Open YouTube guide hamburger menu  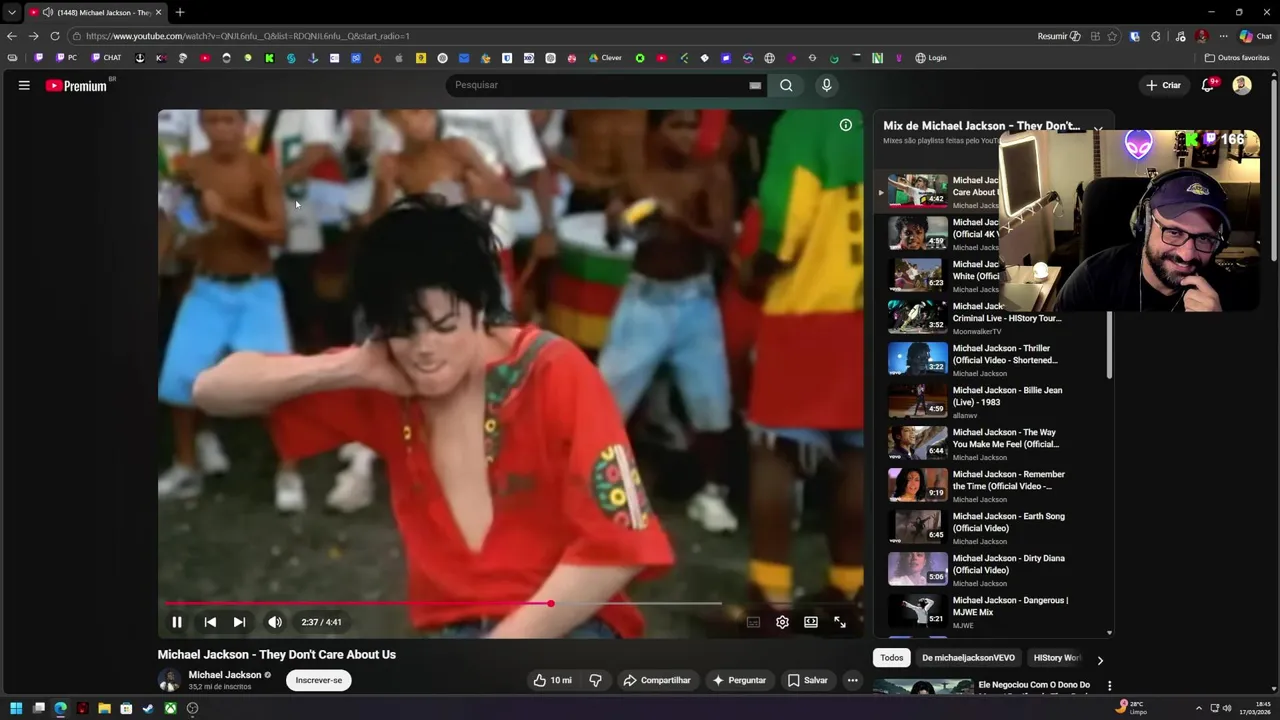(24, 85)
